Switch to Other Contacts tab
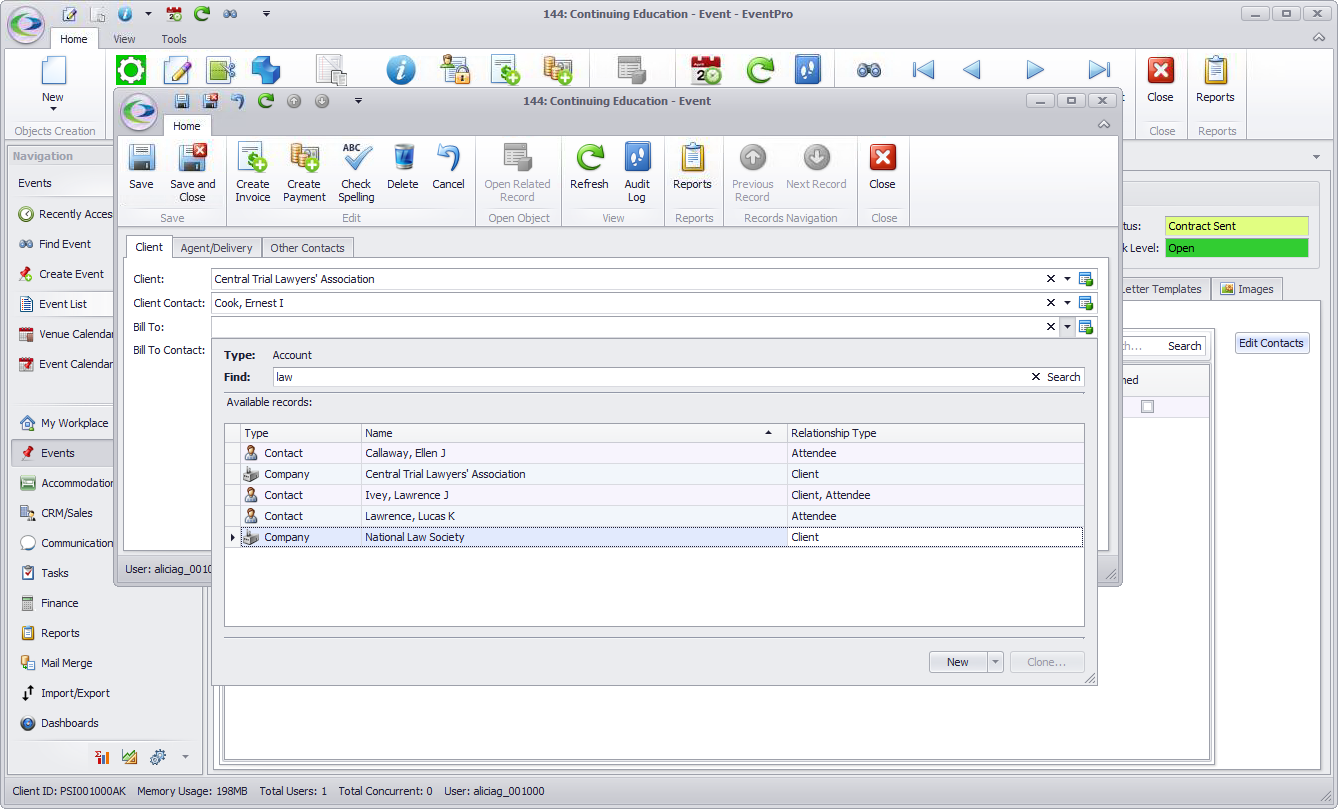 click(x=307, y=248)
